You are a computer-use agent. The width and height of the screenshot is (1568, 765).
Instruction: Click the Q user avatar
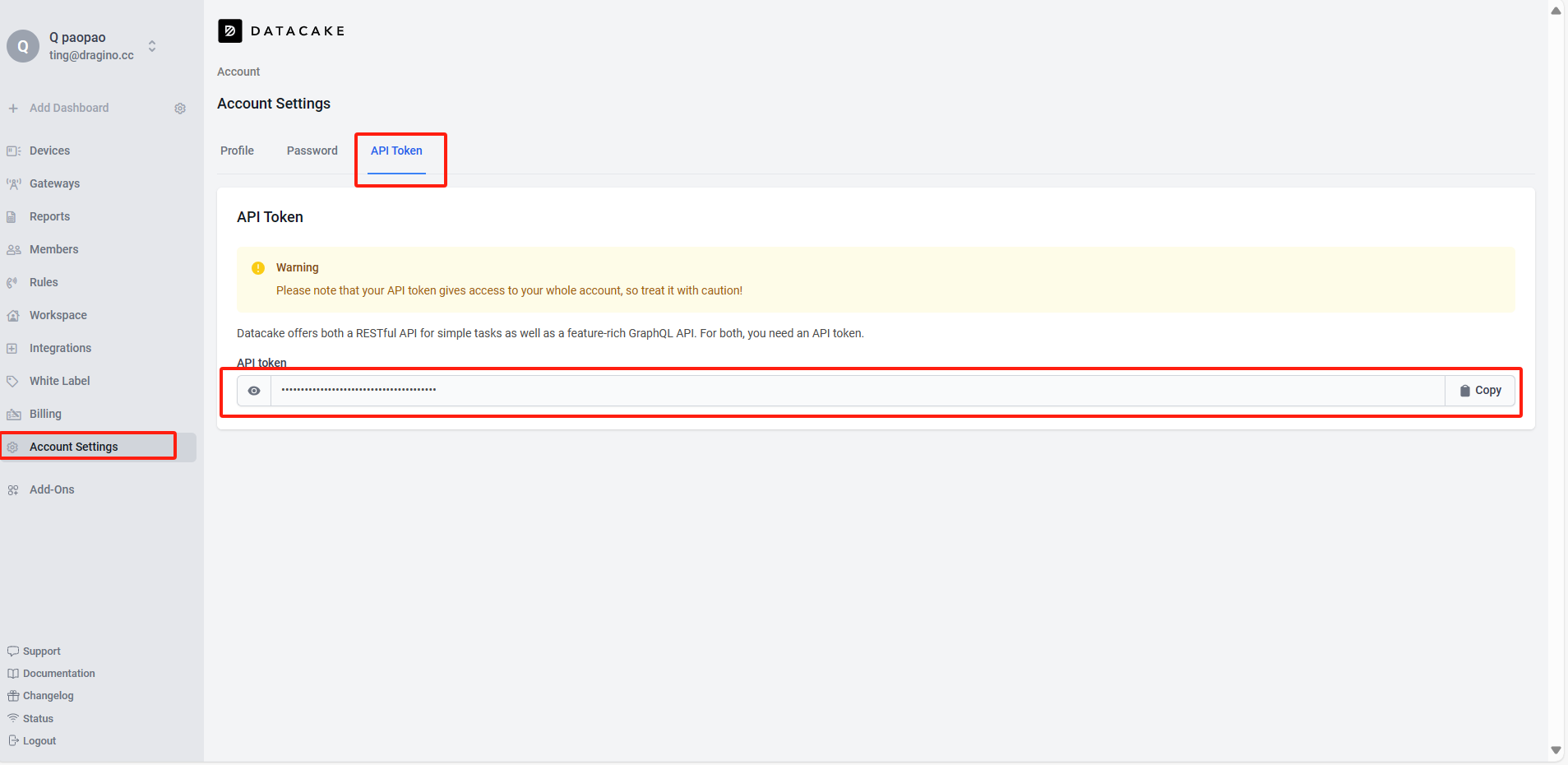coord(23,46)
